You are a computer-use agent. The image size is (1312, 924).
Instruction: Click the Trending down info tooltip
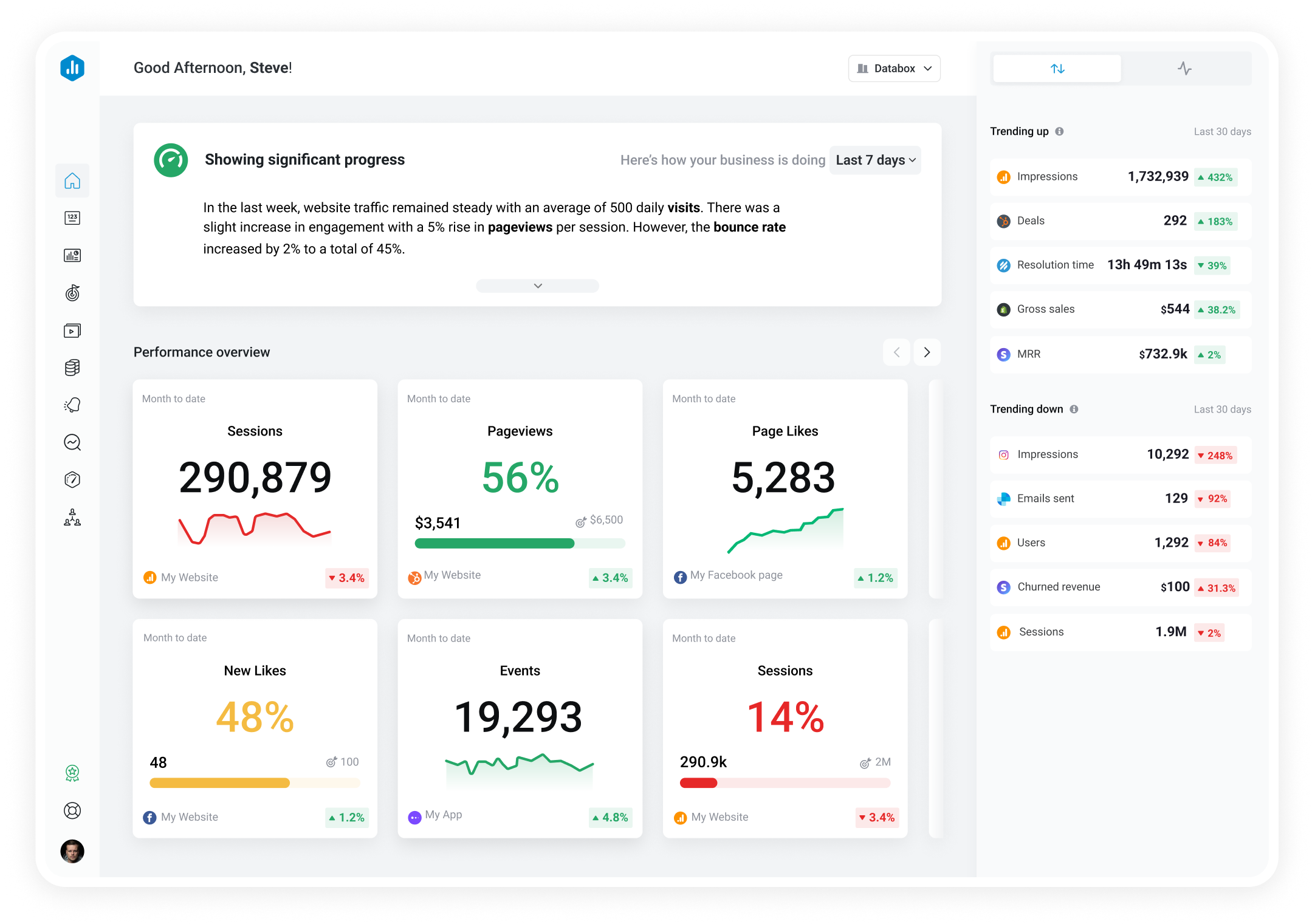[1073, 409]
